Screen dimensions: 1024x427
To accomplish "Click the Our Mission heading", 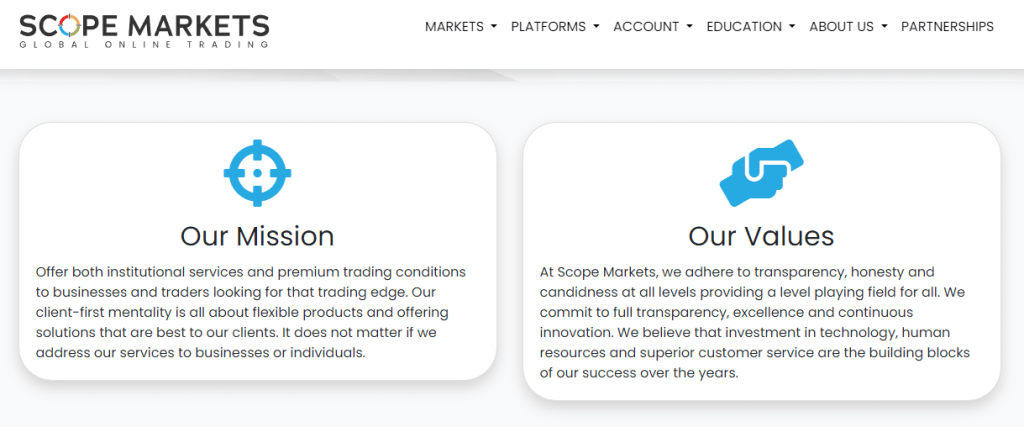I will pos(257,236).
